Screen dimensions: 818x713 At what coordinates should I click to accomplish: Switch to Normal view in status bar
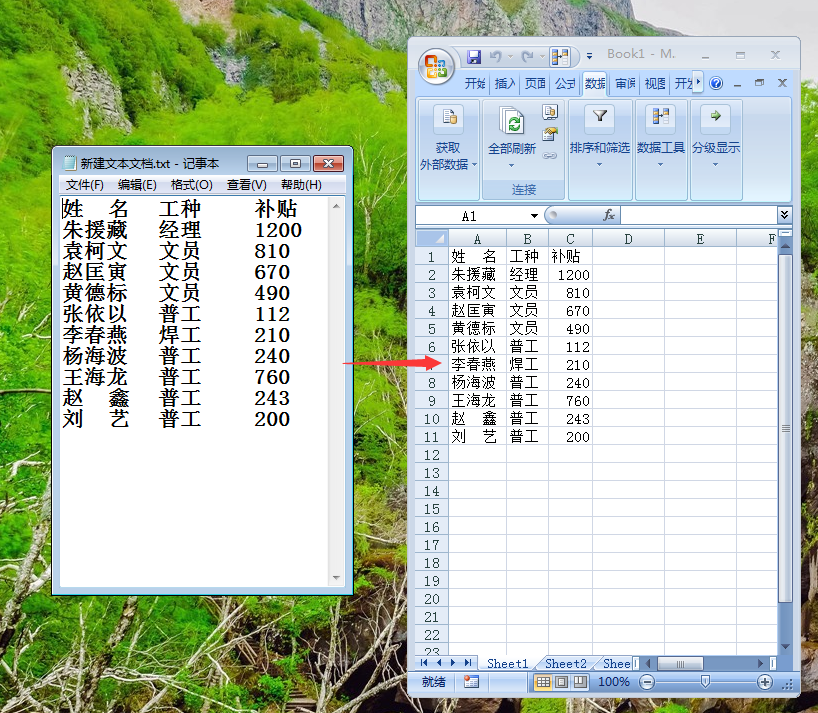[543, 682]
